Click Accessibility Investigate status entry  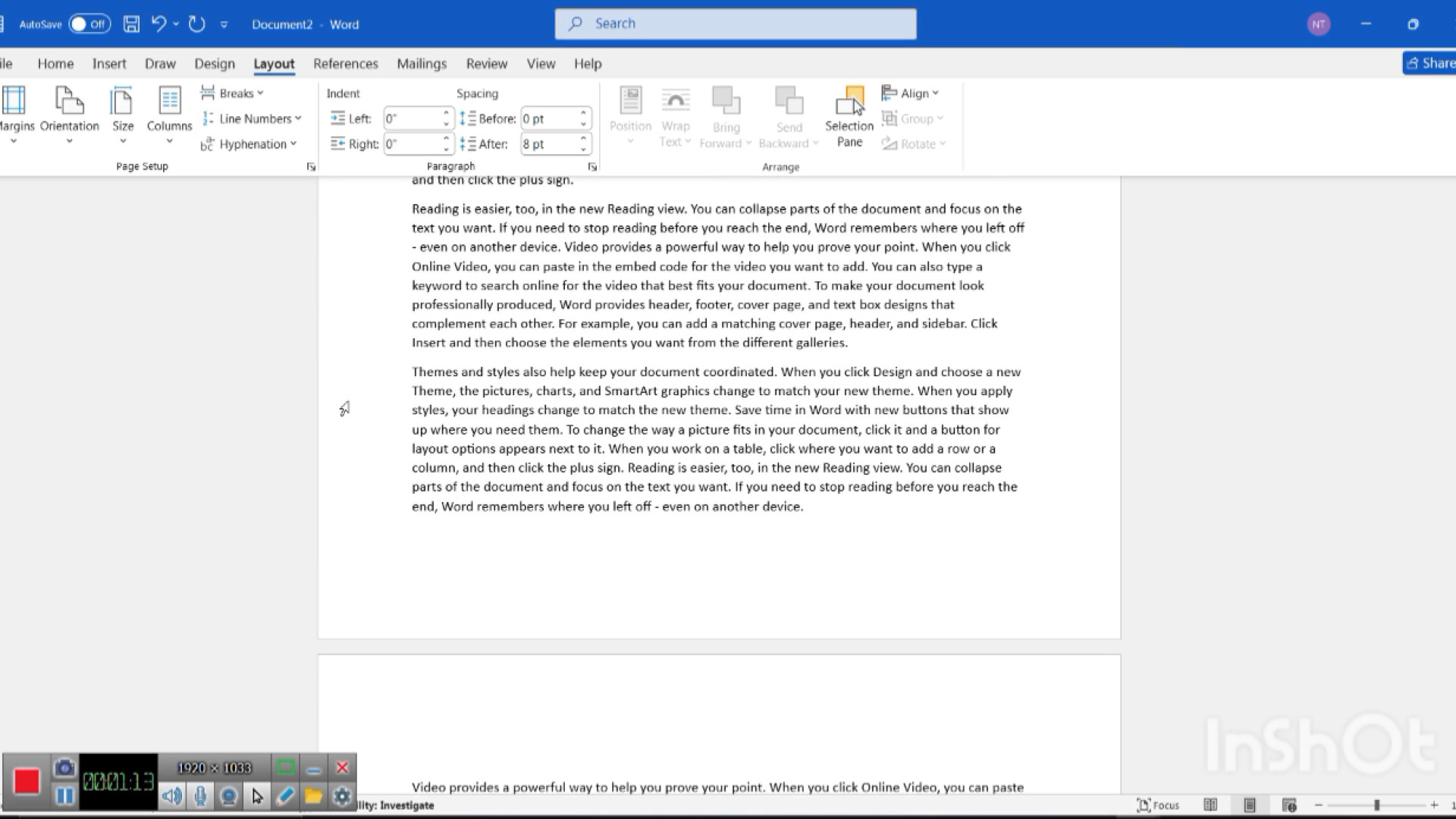pos(396,805)
